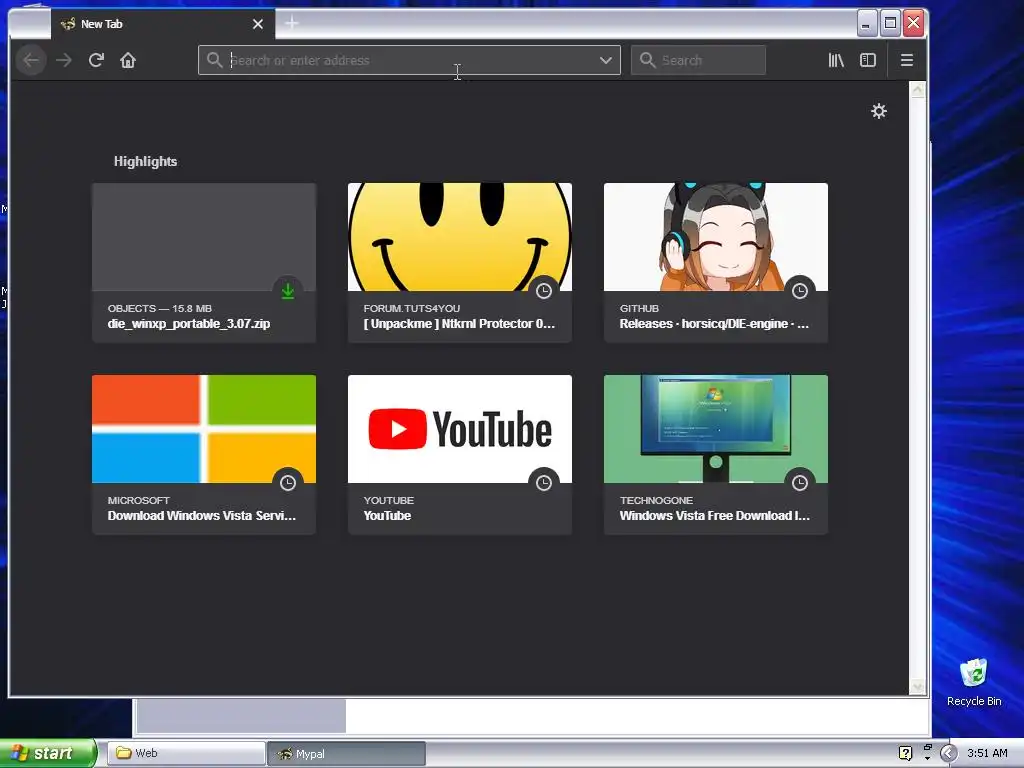Click the history clock icon on the GitHub DIE-engine card
This screenshot has width=1024, height=768.
(800, 291)
